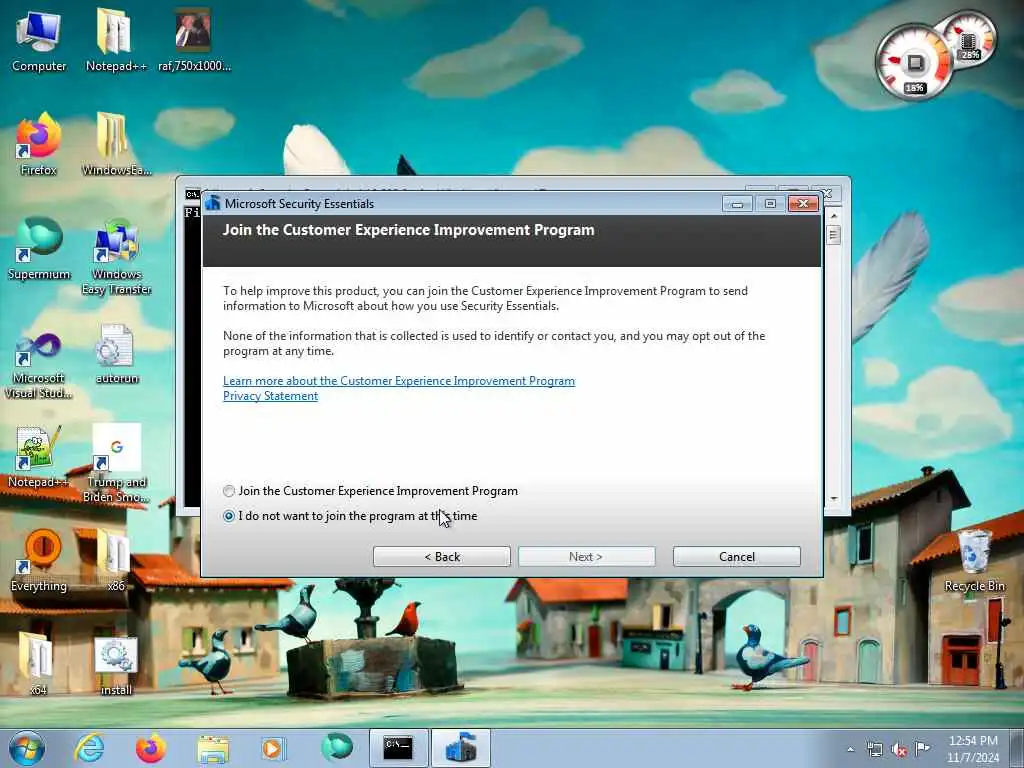Launch Internet Explorer from the taskbar
This screenshot has width=1024, height=768.
(x=89, y=748)
